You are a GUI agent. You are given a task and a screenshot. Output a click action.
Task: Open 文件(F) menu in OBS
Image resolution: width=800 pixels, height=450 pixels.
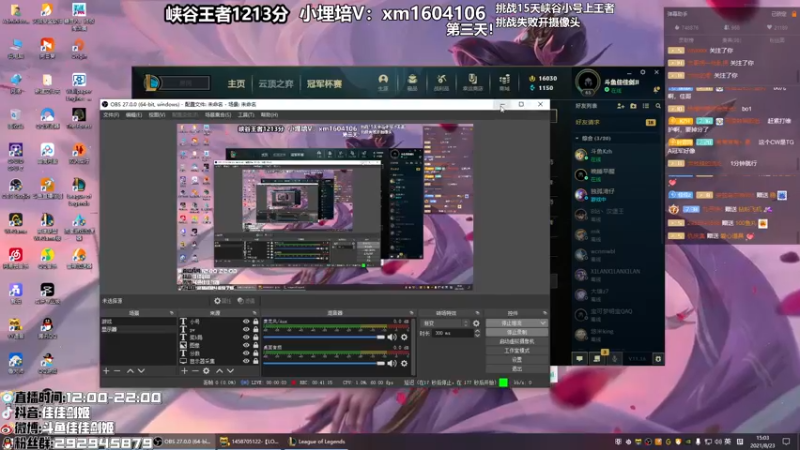click(x=111, y=115)
